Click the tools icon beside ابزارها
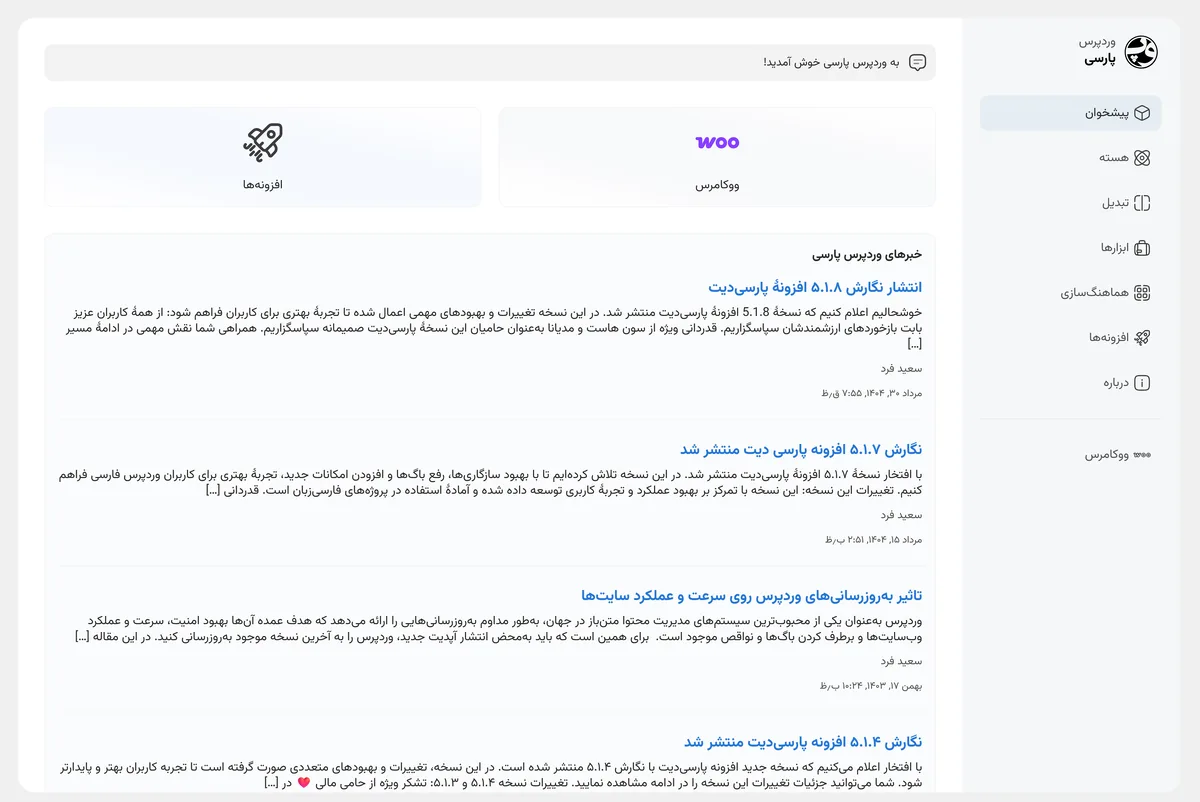 (x=1142, y=248)
